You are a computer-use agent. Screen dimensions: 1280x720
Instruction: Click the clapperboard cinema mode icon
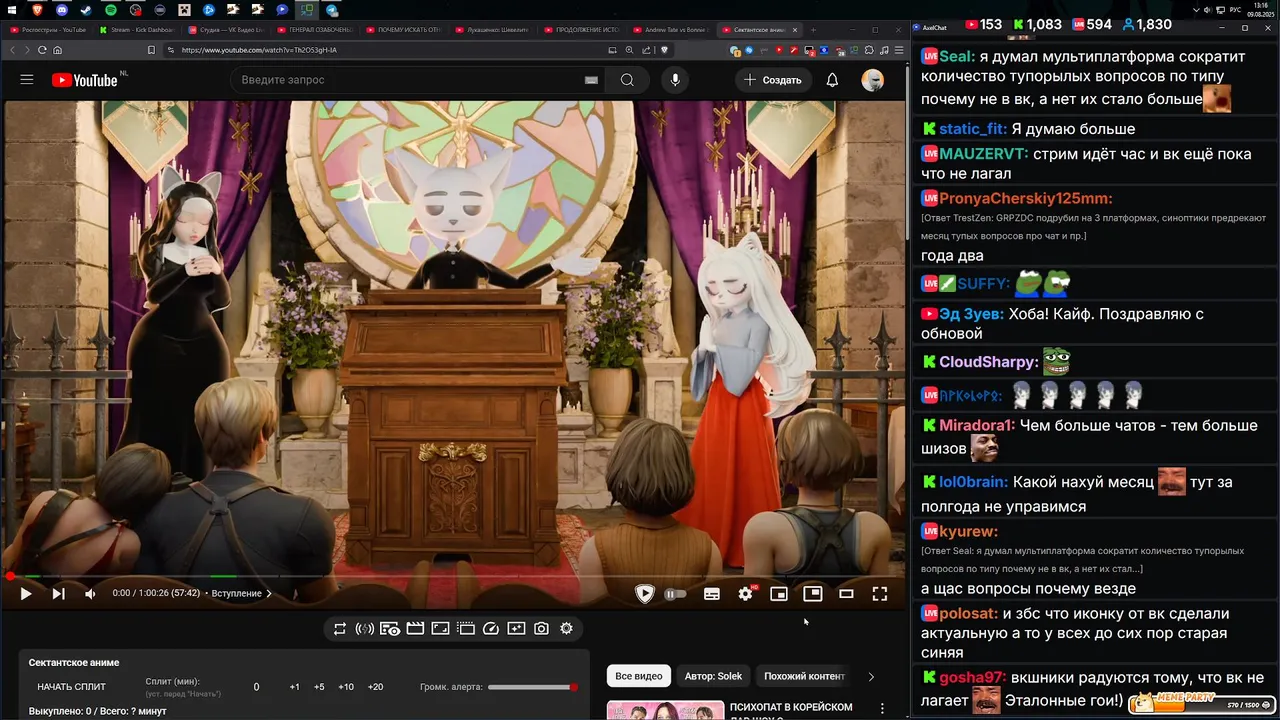coord(415,629)
